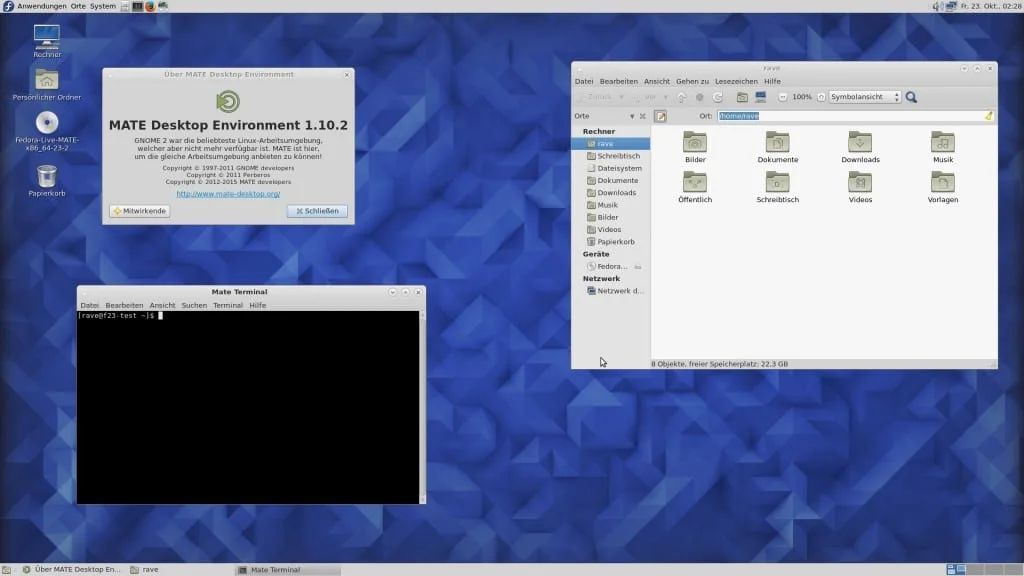Open forward history dropdown arrow
Screen dimensions: 1024x576
tap(665, 97)
